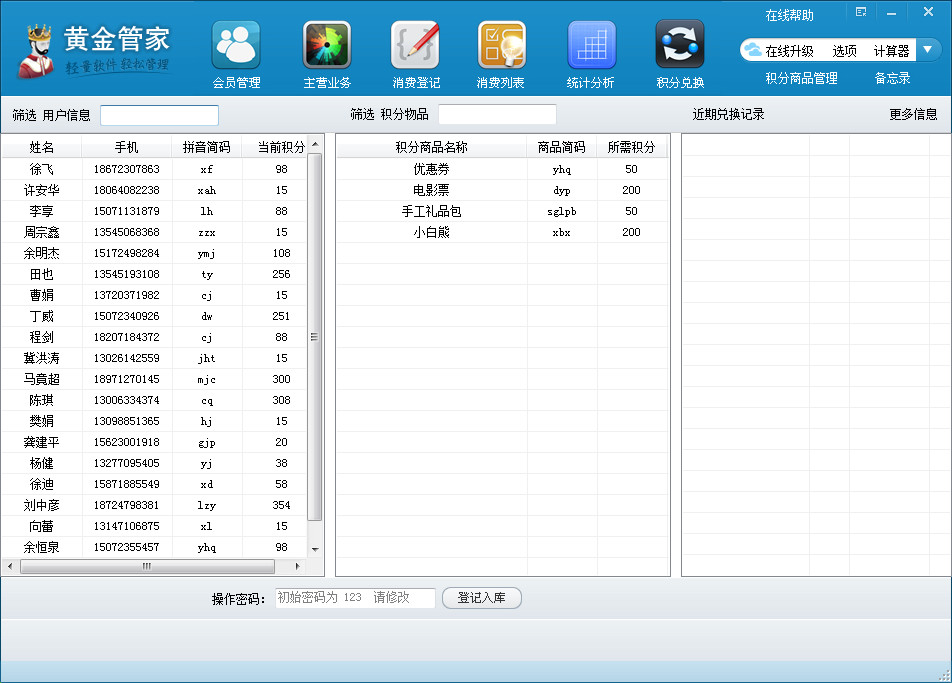Select member row 杨健

pyautogui.click(x=154, y=463)
